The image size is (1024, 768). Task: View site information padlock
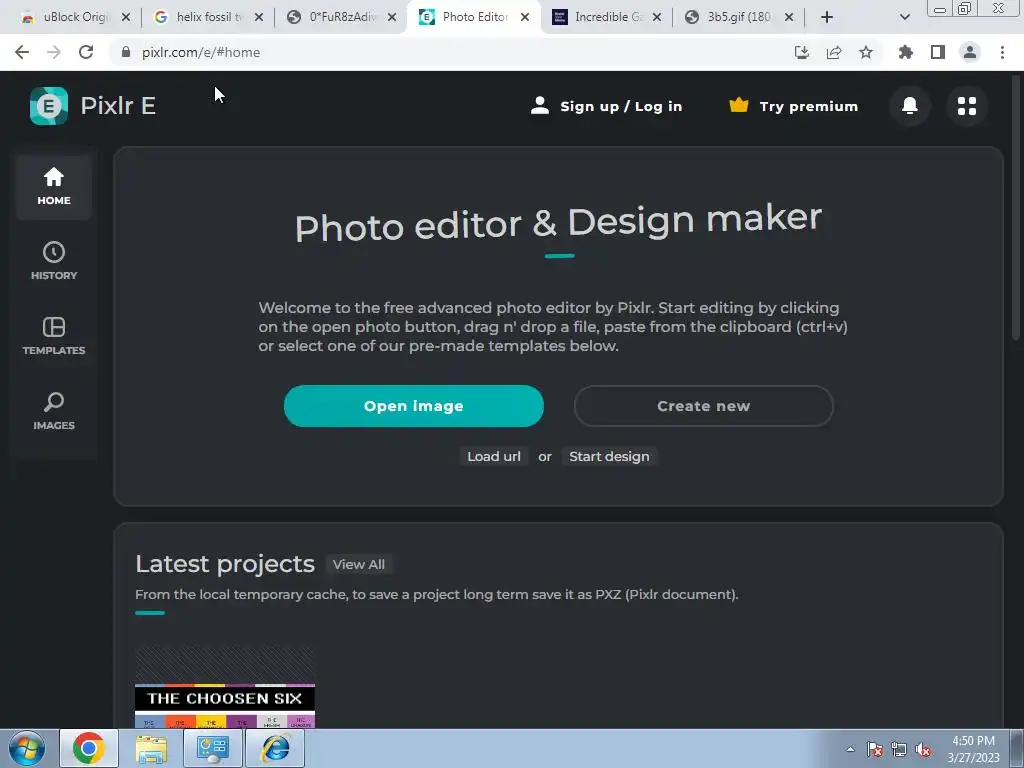tap(126, 52)
